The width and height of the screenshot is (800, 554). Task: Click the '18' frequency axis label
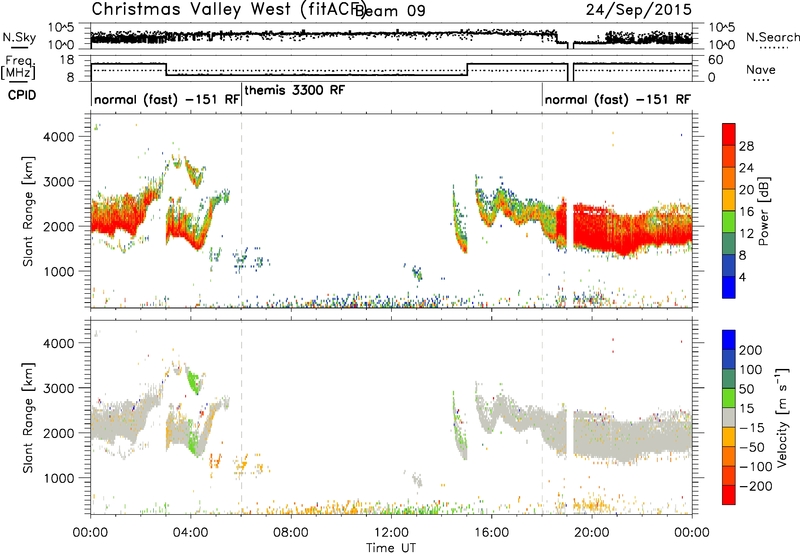tap(67, 60)
